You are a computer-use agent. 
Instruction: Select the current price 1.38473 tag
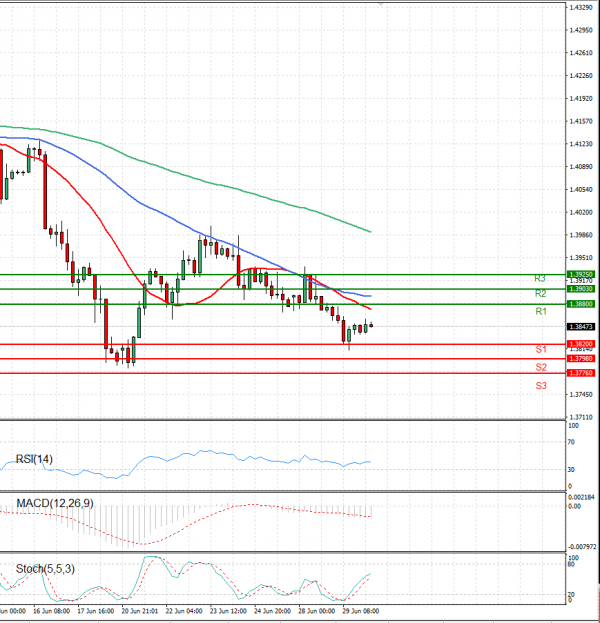pos(581,327)
